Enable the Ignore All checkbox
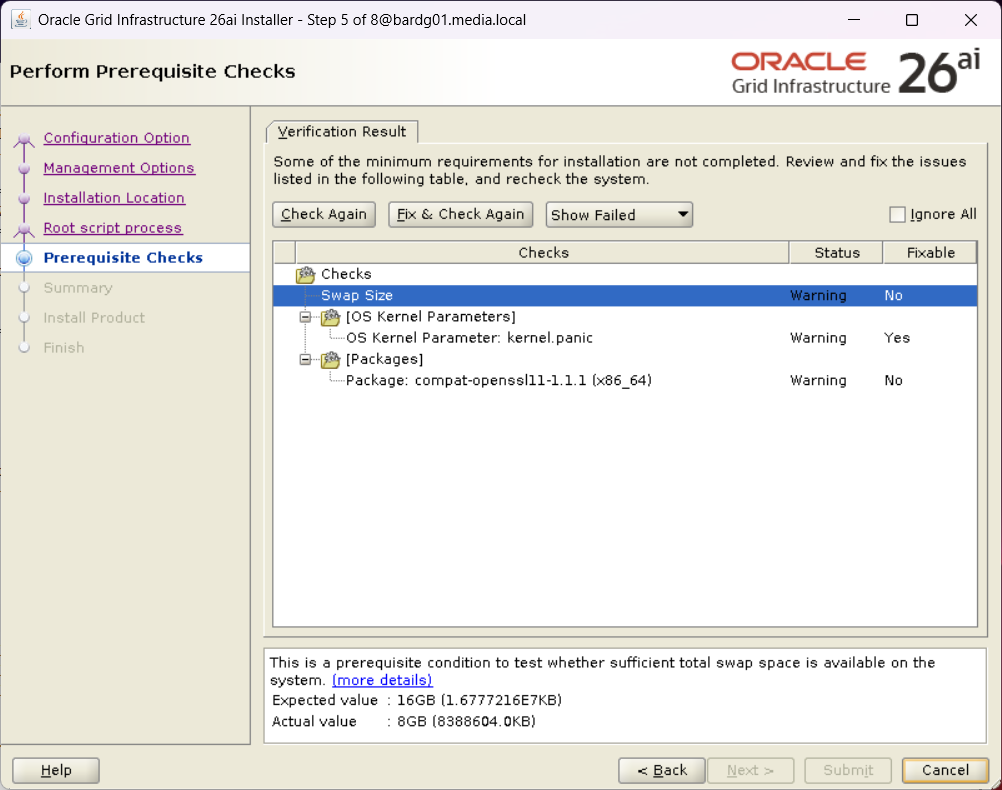 [x=897, y=214]
